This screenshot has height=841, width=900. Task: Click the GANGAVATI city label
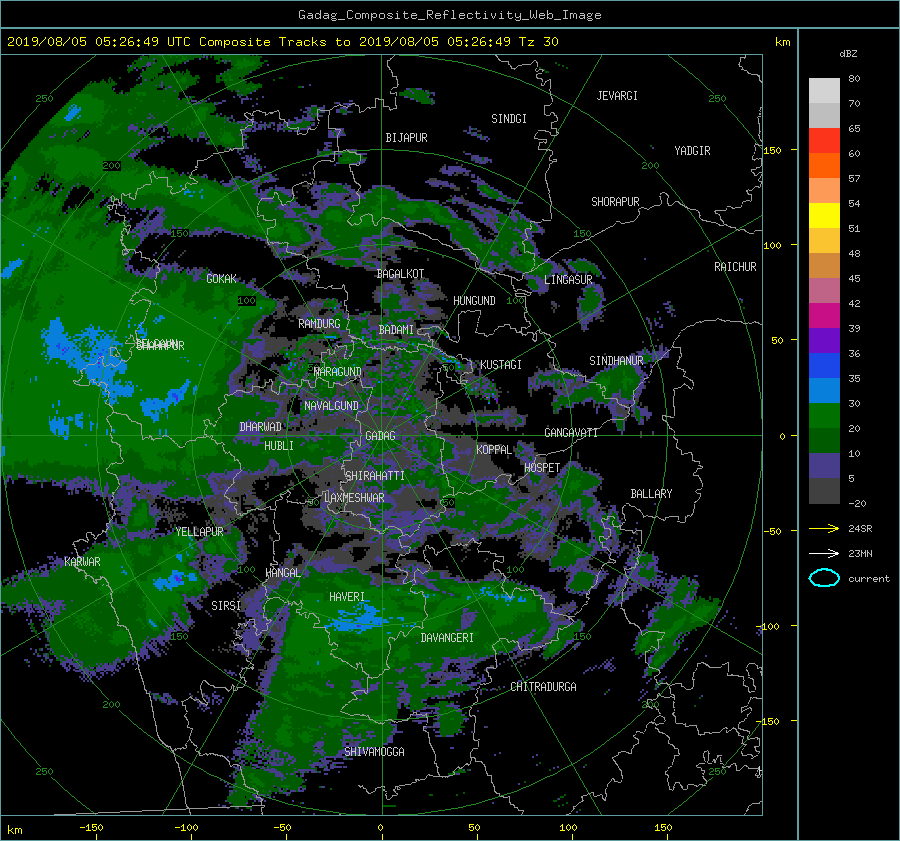tap(571, 433)
